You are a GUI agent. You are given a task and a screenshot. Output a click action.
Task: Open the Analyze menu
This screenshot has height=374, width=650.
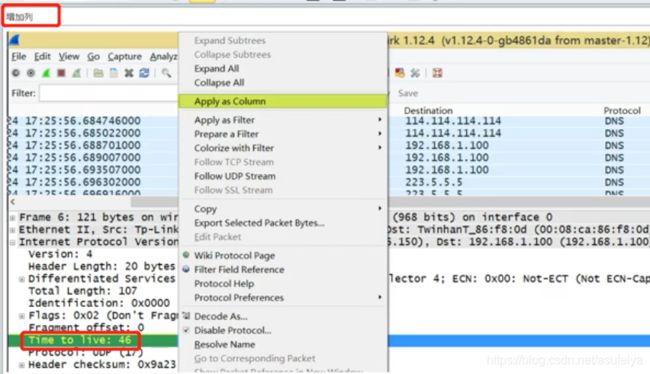[163, 56]
